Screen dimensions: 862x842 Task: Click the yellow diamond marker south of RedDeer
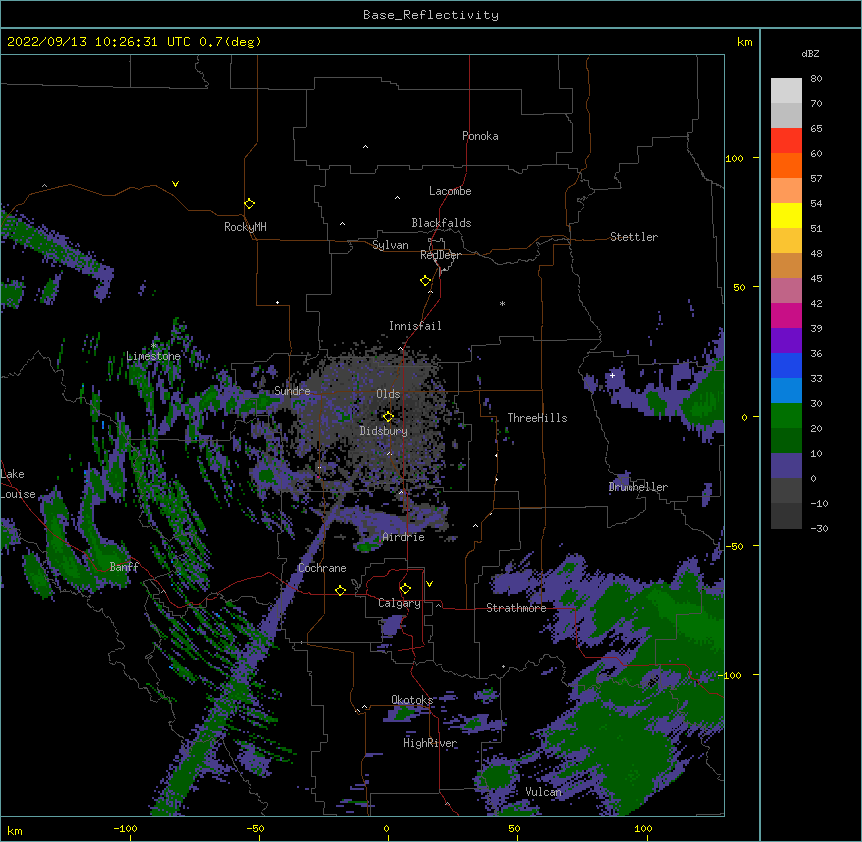tap(426, 280)
